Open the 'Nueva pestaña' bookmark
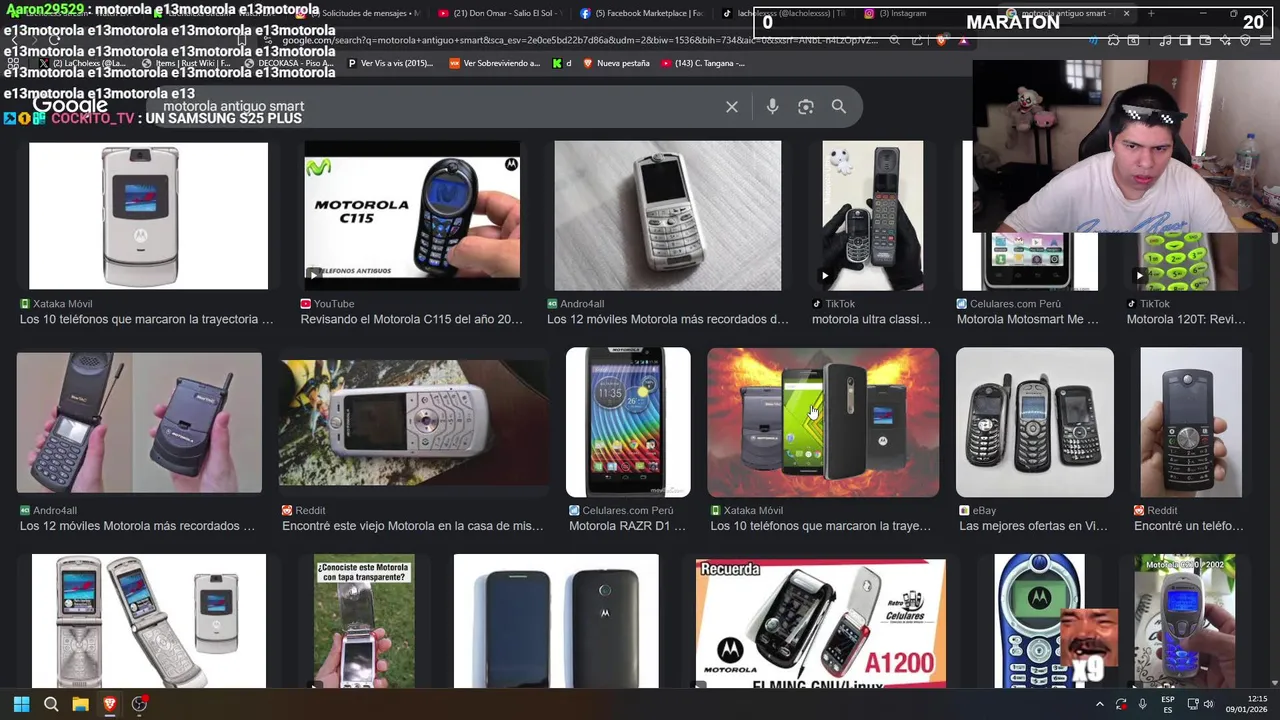 tap(616, 63)
